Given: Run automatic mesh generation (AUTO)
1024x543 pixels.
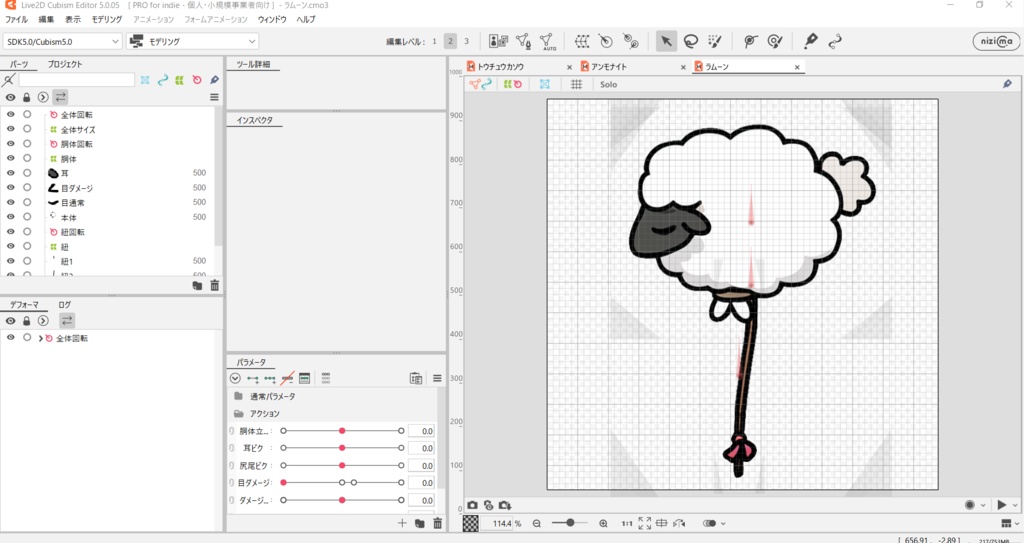Looking at the screenshot, I should coord(547,41).
